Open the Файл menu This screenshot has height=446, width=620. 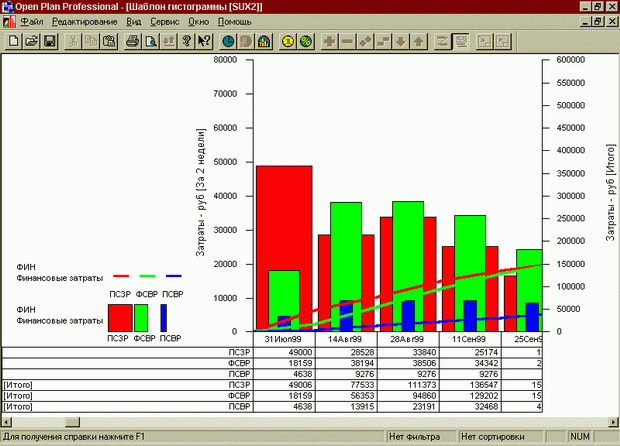31,21
